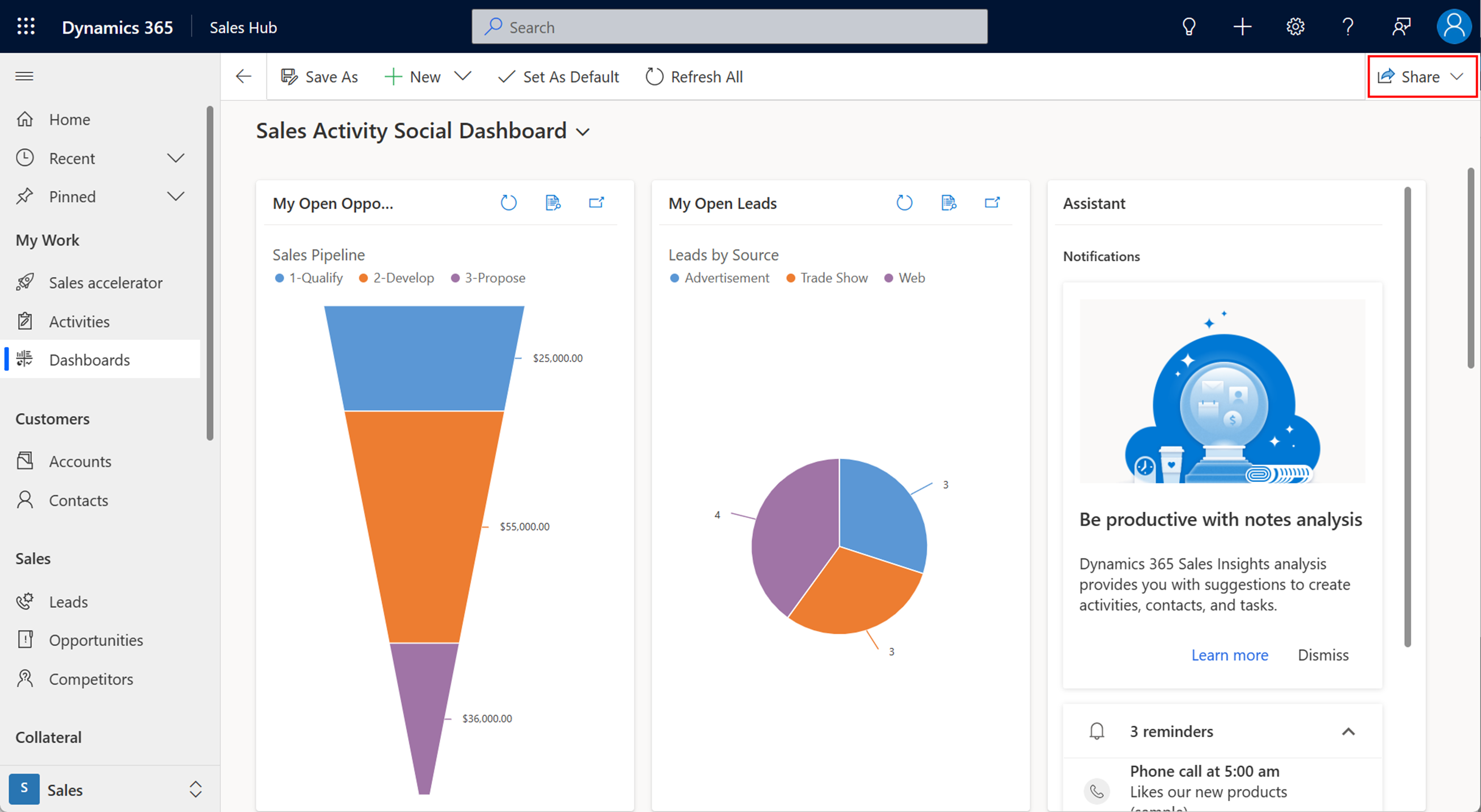Viewport: 1481px width, 812px height.
Task: Click the quick create plus icon in header
Action: [x=1242, y=26]
